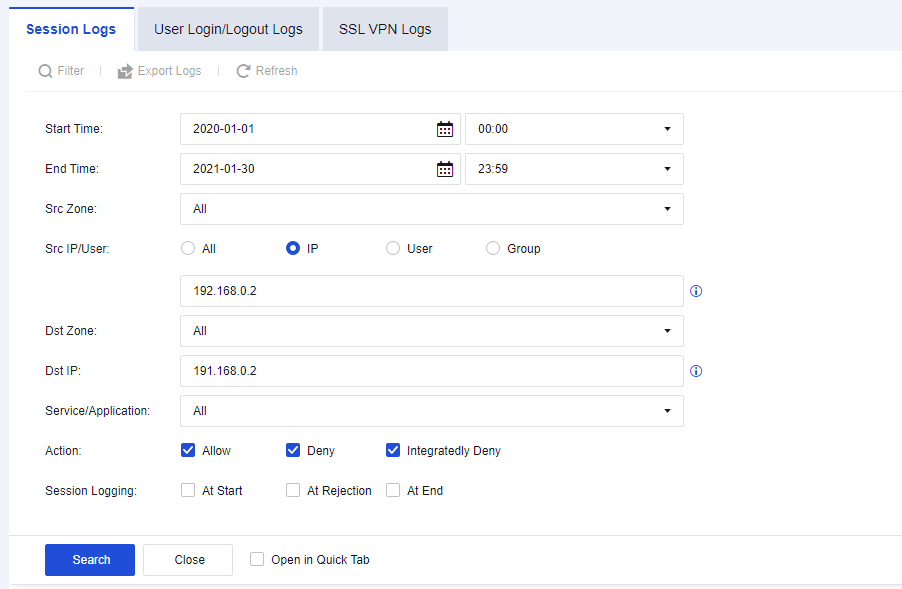902x589 pixels.
Task: Open the End Time calendar picker
Action: pos(445,169)
